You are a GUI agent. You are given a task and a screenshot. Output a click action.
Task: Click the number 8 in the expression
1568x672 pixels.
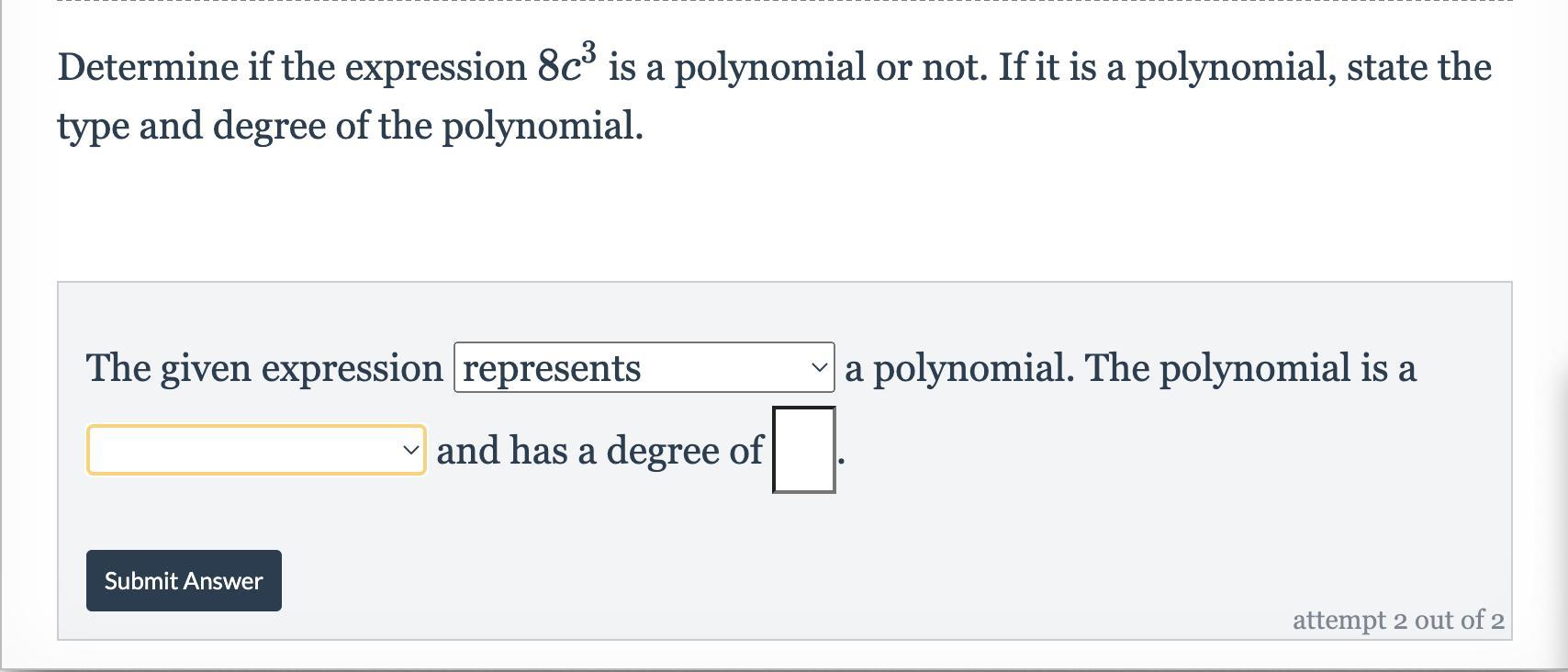[x=548, y=67]
